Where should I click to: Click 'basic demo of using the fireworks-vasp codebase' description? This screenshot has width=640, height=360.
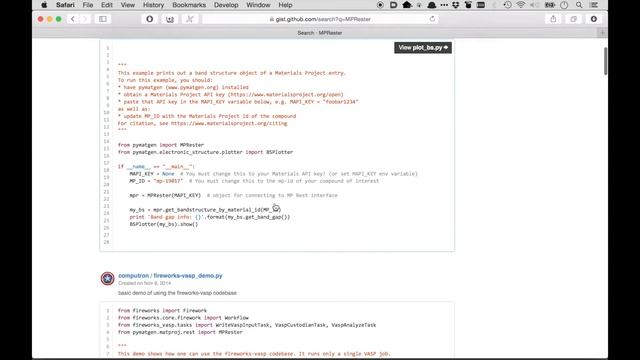point(177,293)
